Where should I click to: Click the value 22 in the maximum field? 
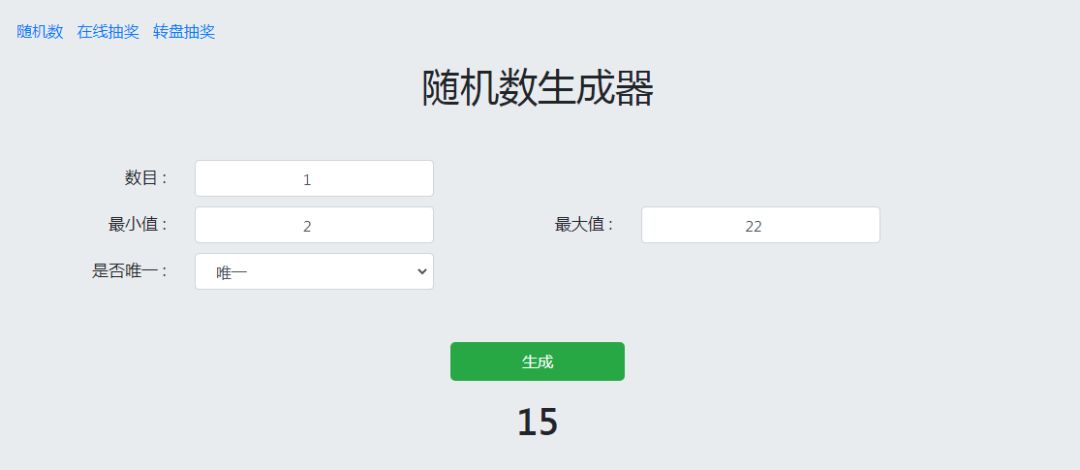(x=753, y=226)
